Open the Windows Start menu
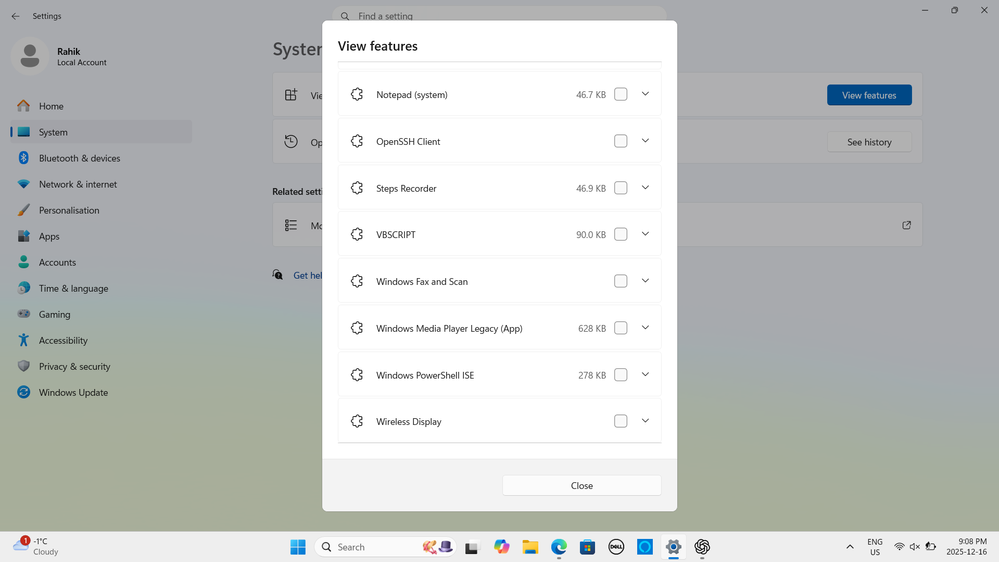Image resolution: width=999 pixels, height=562 pixels. click(x=298, y=547)
